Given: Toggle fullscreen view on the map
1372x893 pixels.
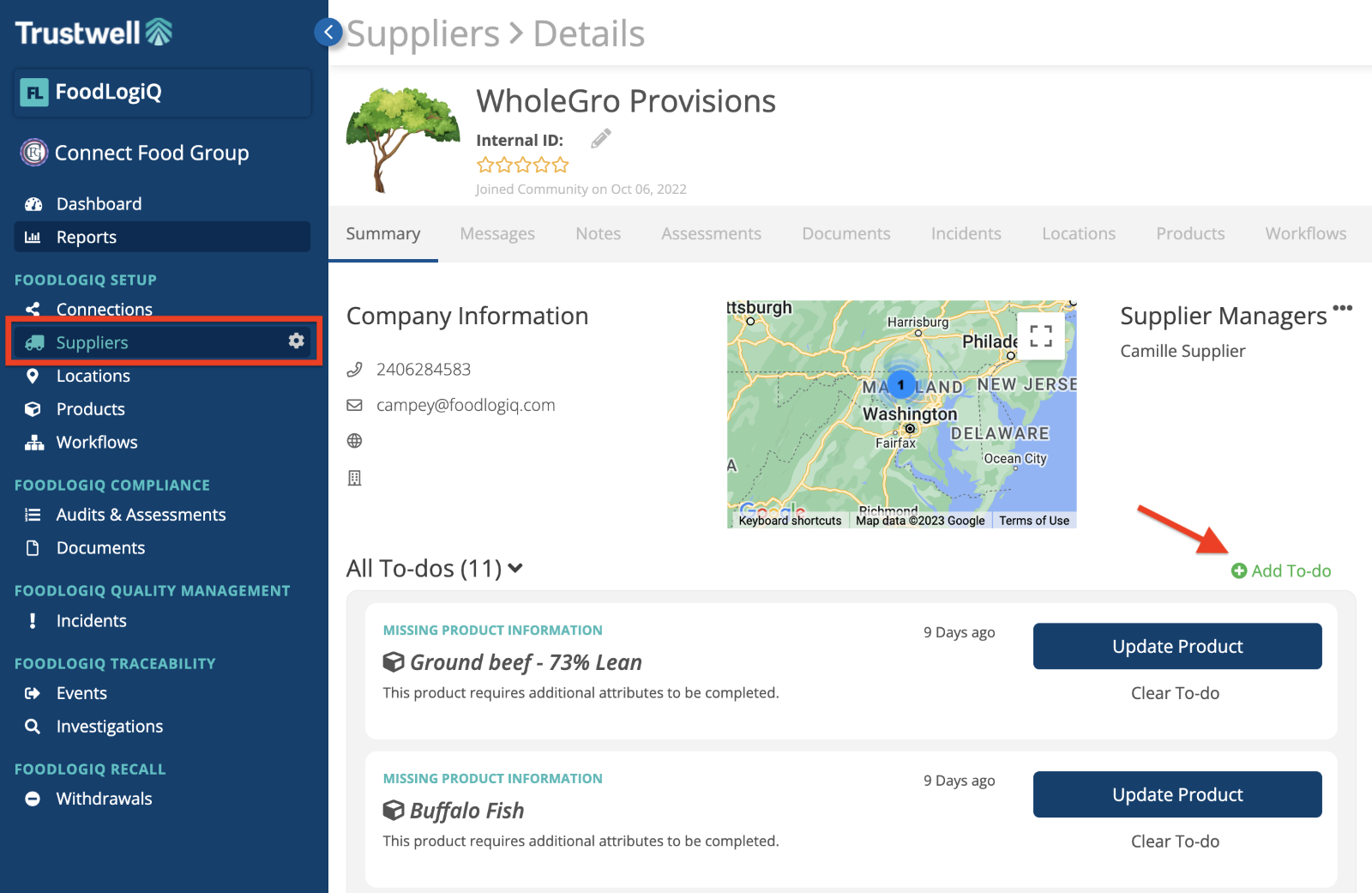Looking at the screenshot, I should [1041, 335].
